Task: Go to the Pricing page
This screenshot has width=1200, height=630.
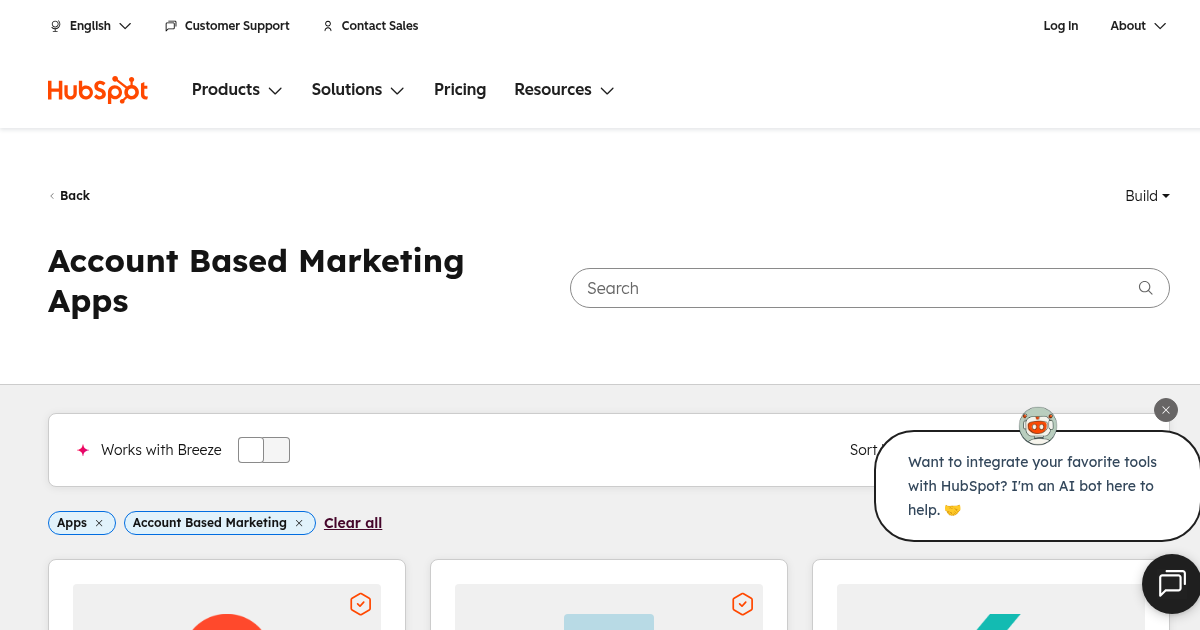Action: 460,90
